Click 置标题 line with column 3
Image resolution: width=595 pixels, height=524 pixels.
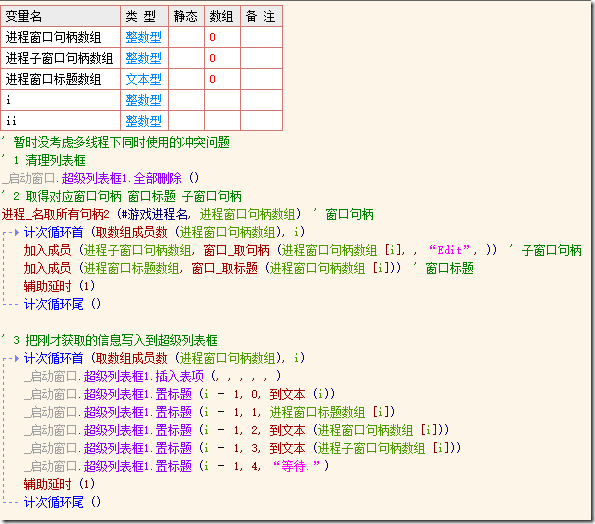pyautogui.click(x=242, y=448)
